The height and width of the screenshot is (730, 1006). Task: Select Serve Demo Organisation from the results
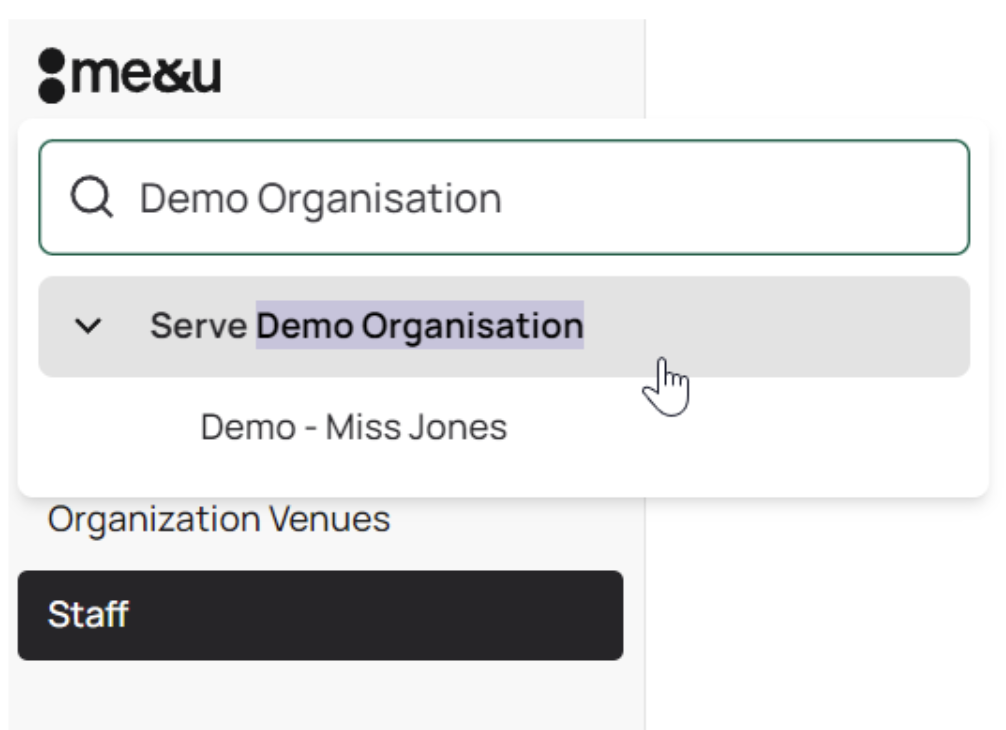pyautogui.click(x=366, y=326)
